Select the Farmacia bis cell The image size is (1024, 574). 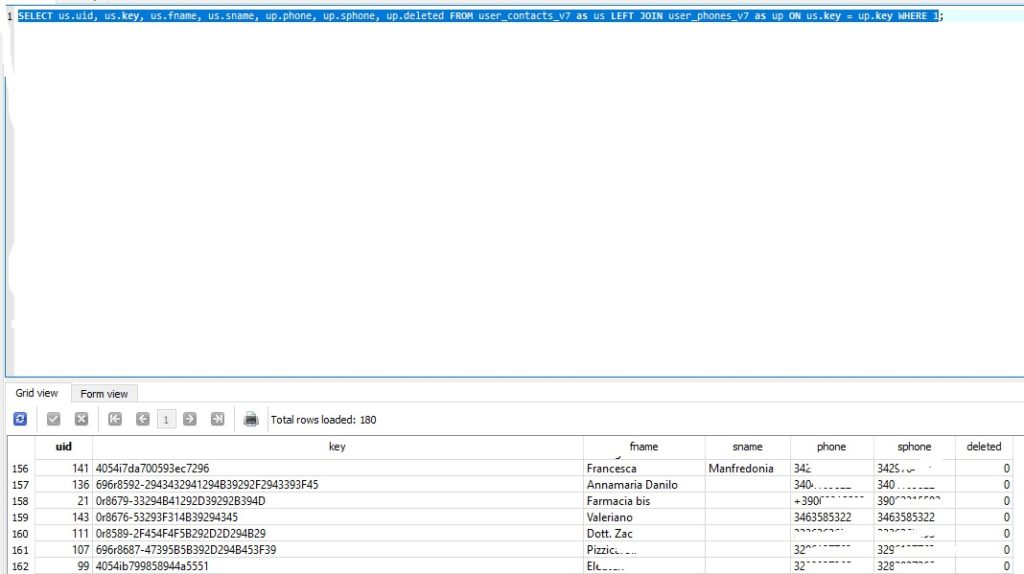tap(644, 501)
